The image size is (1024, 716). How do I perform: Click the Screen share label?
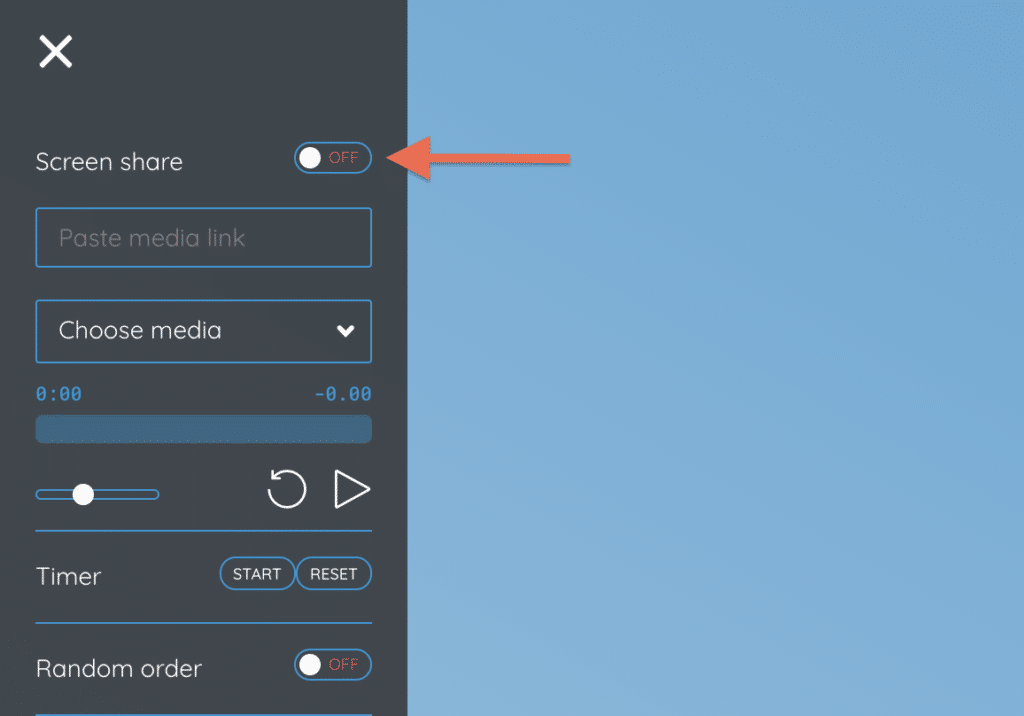[x=109, y=162]
